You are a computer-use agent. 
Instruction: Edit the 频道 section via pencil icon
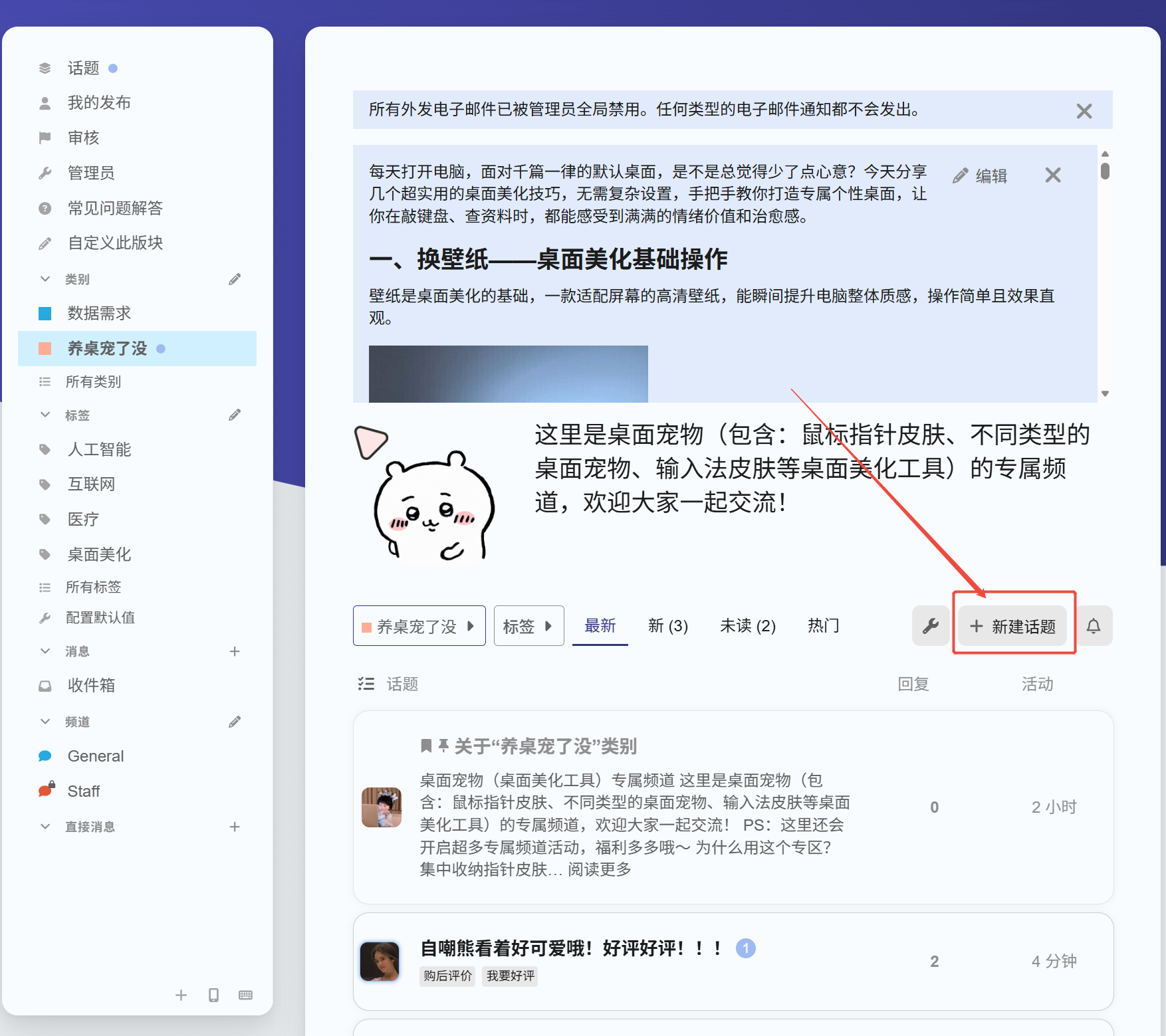click(235, 722)
